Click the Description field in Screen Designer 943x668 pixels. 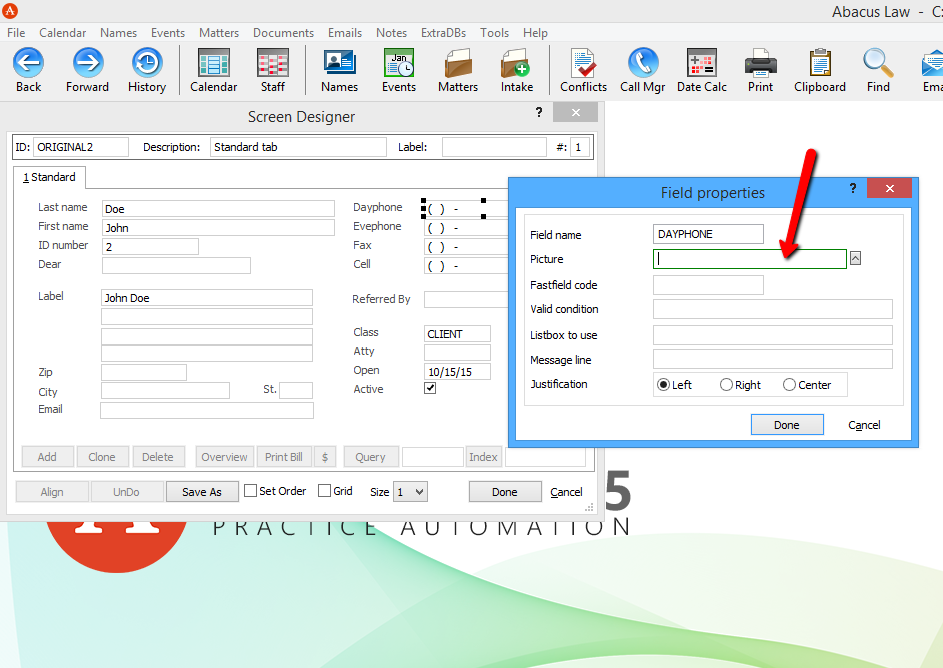coord(298,147)
